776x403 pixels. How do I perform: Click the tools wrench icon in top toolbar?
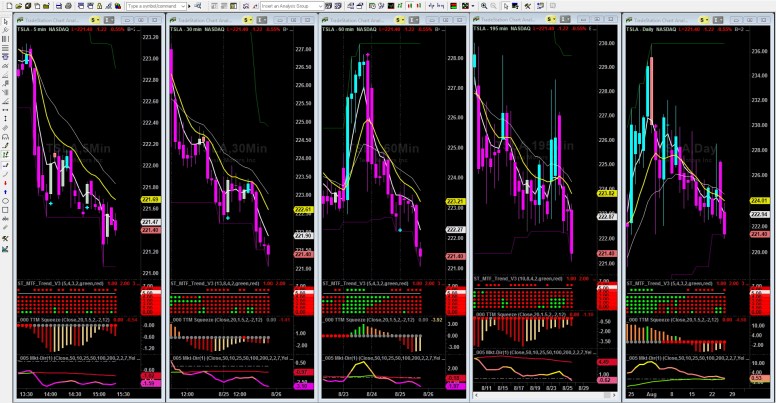point(527,6)
